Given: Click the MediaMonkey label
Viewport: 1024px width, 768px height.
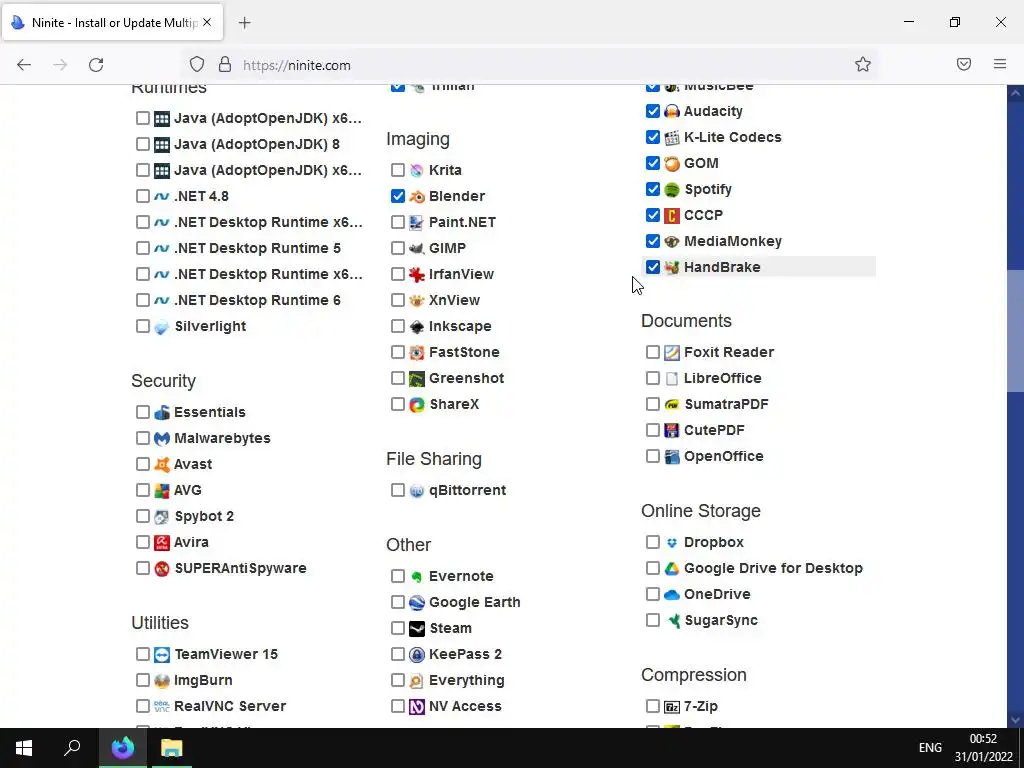Looking at the screenshot, I should (733, 242).
